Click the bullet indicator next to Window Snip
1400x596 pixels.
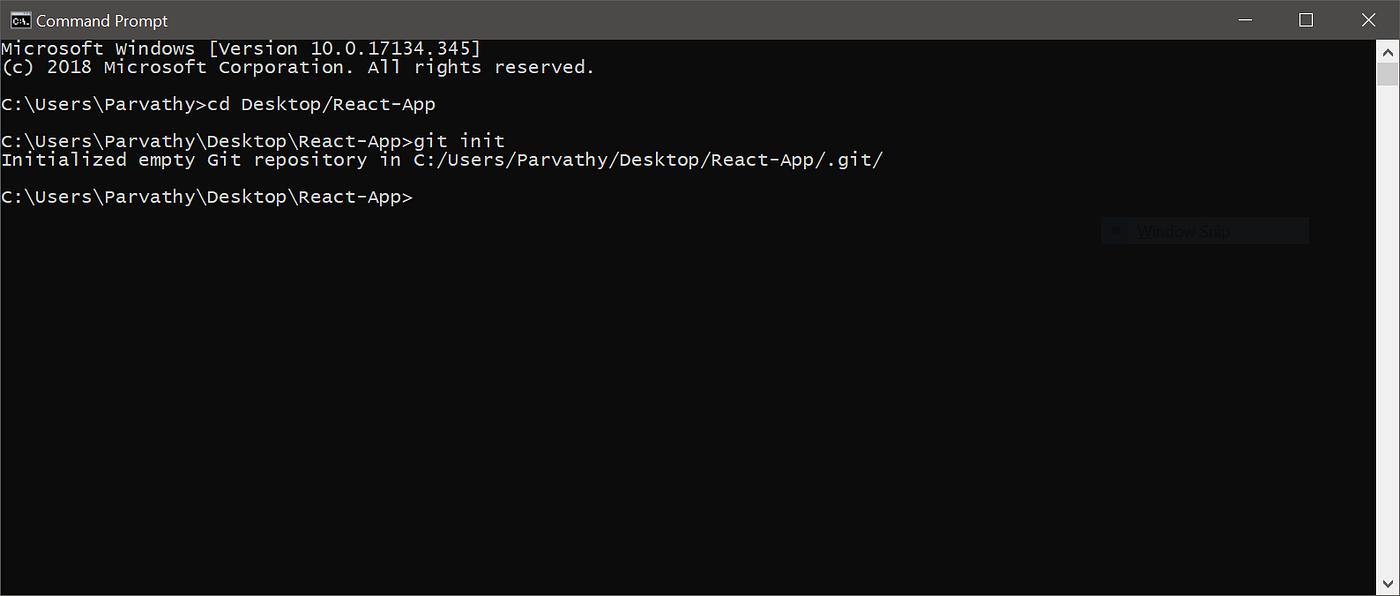click(x=1117, y=231)
